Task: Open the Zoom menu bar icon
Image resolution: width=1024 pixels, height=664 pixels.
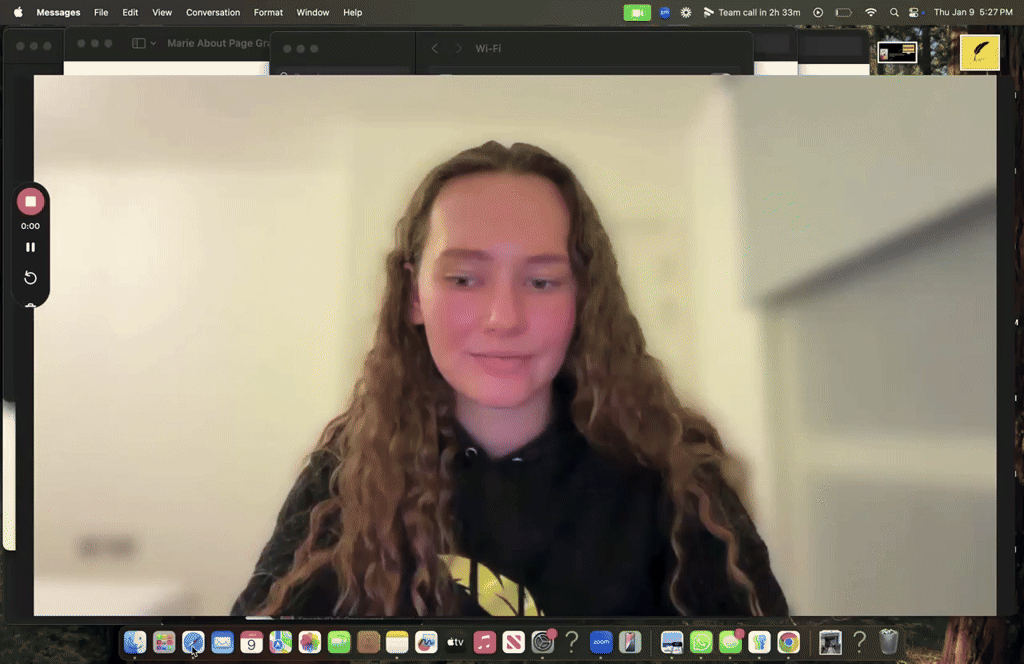Action: (664, 12)
